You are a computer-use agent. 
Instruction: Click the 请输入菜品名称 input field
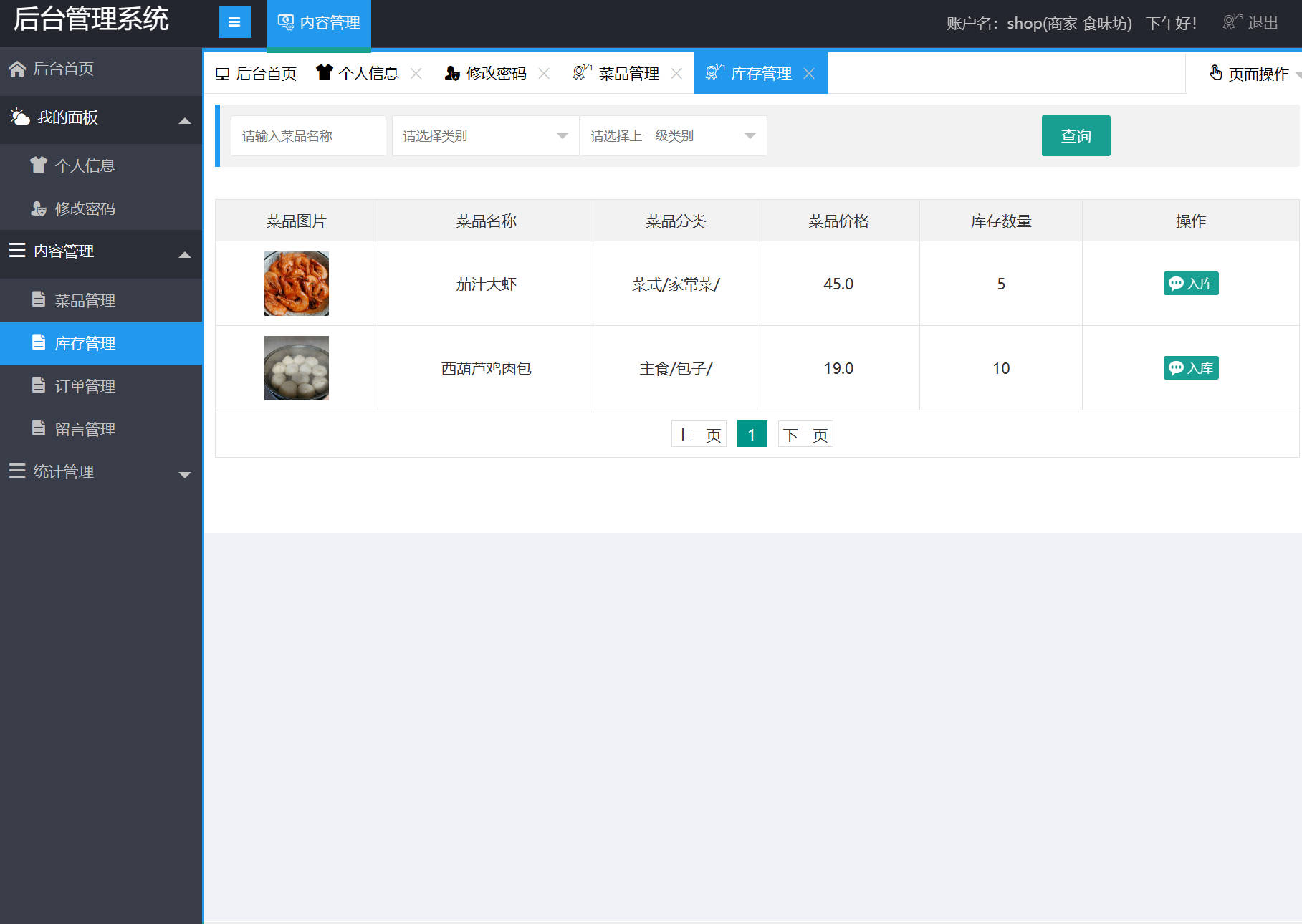[x=308, y=135]
